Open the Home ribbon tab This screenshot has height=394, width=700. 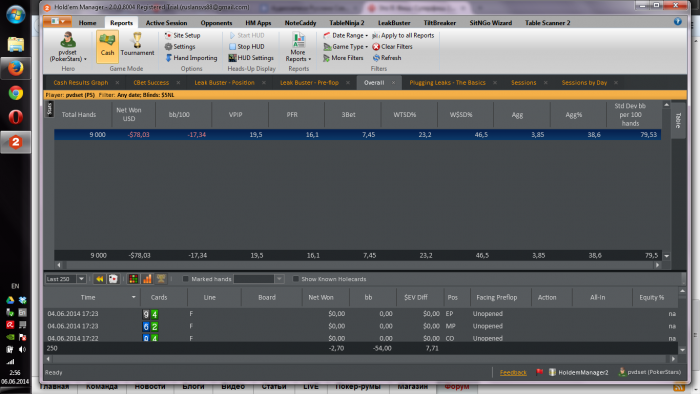click(87, 23)
